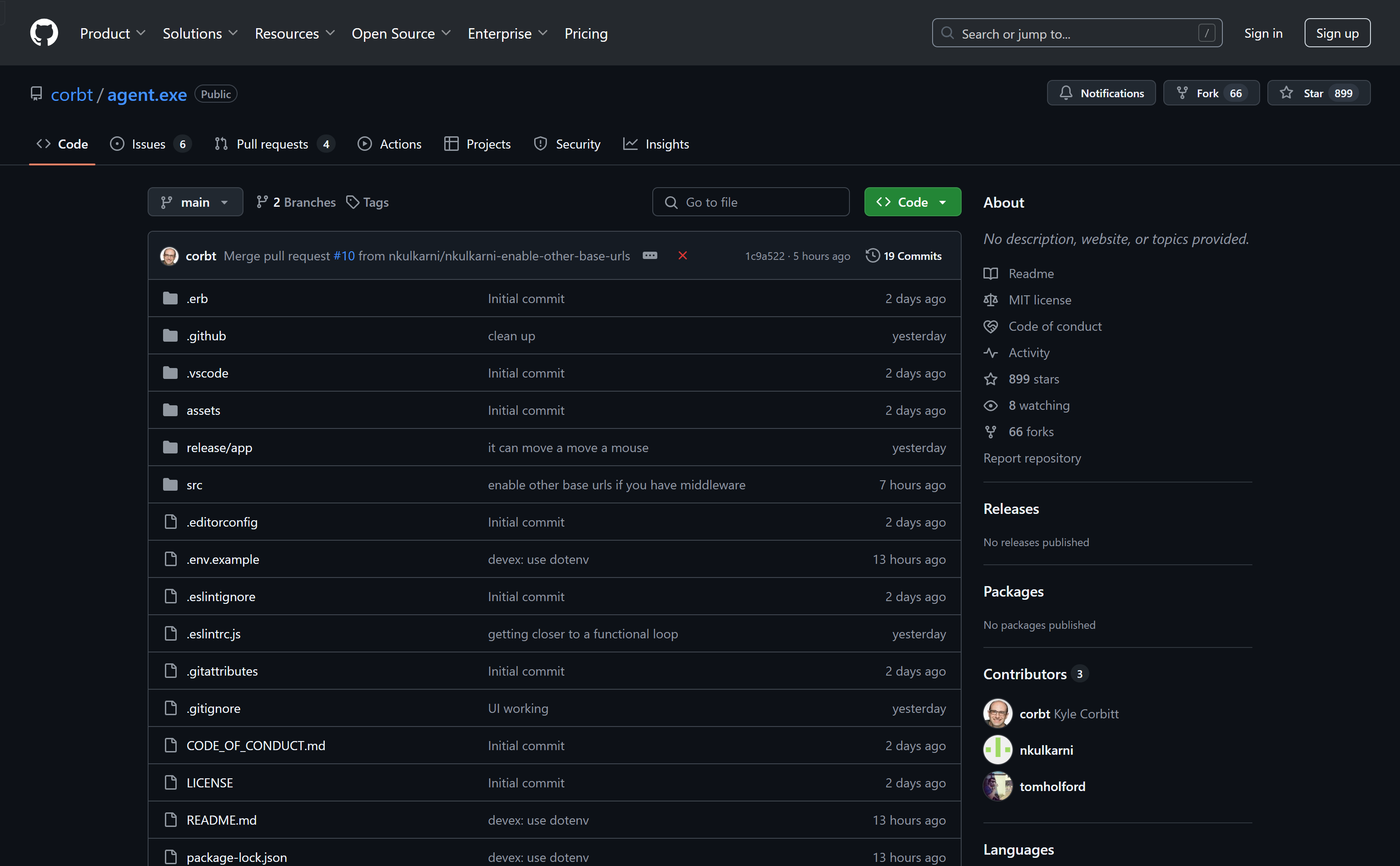
Task: Switch to the Projects tab
Action: pos(477,144)
